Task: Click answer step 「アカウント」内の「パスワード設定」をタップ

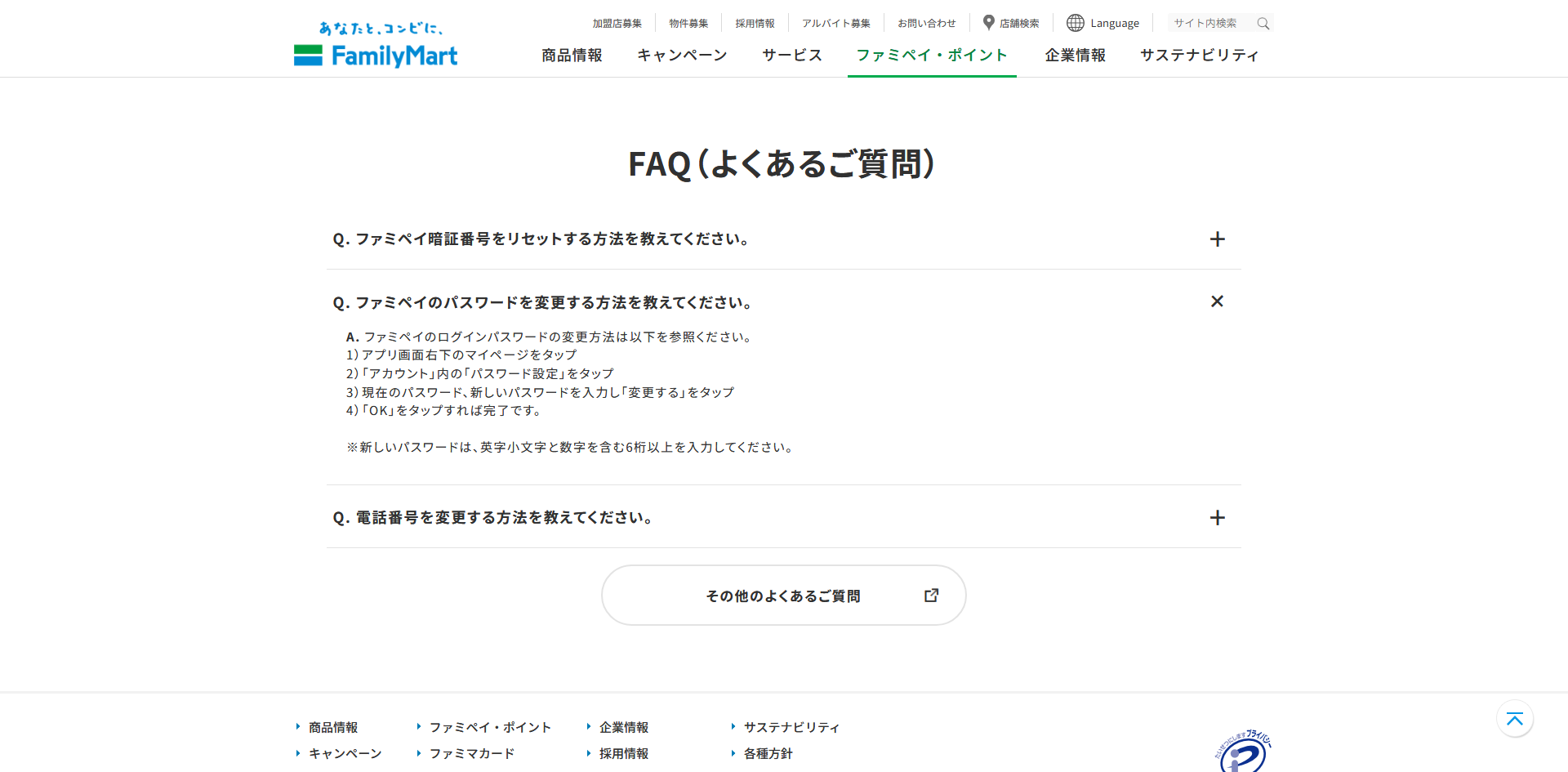Action: (480, 373)
